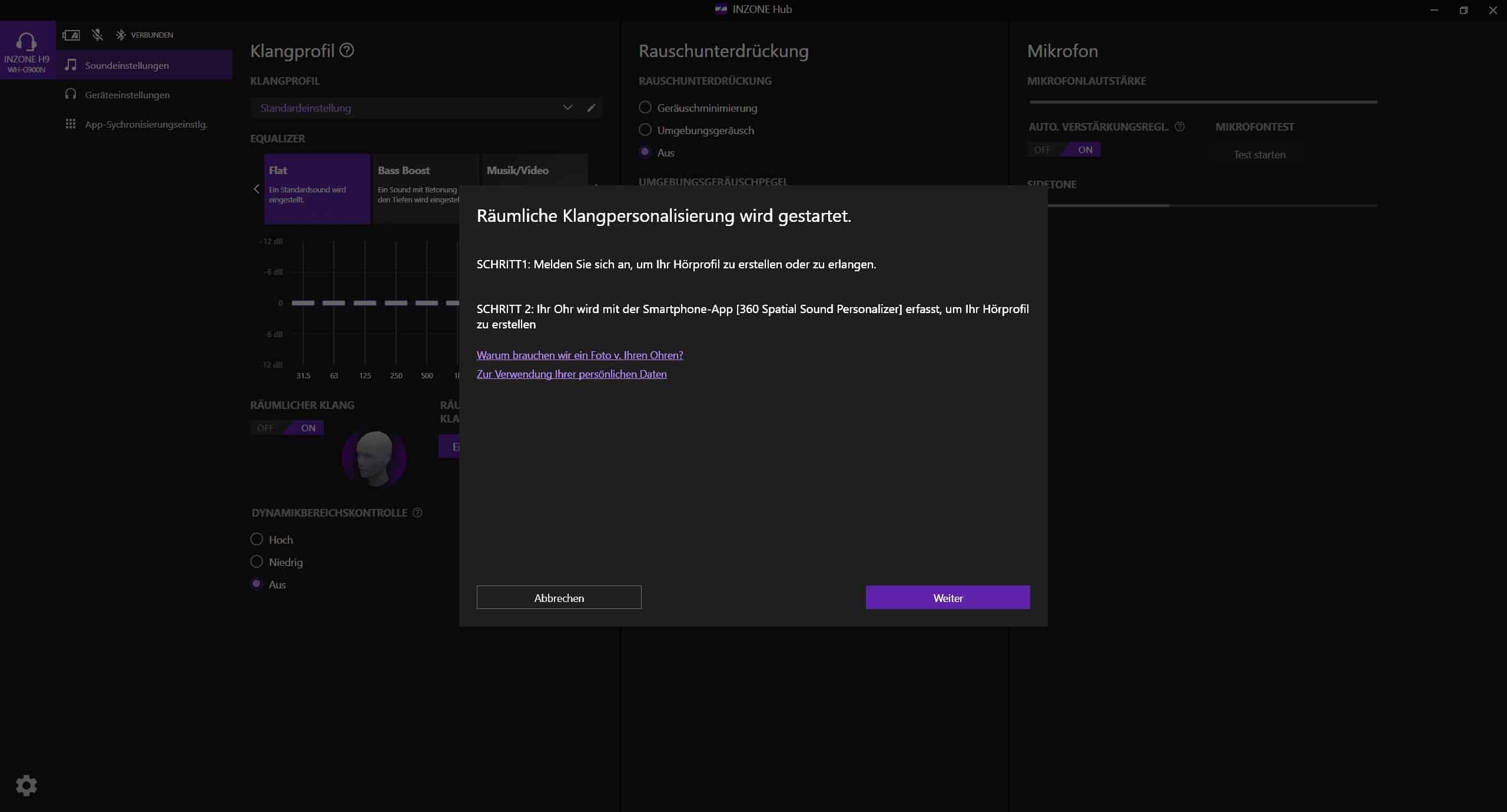This screenshot has height=812, width=1507.
Task: Open the Geräteeinstellungen menu item
Action: click(127, 95)
